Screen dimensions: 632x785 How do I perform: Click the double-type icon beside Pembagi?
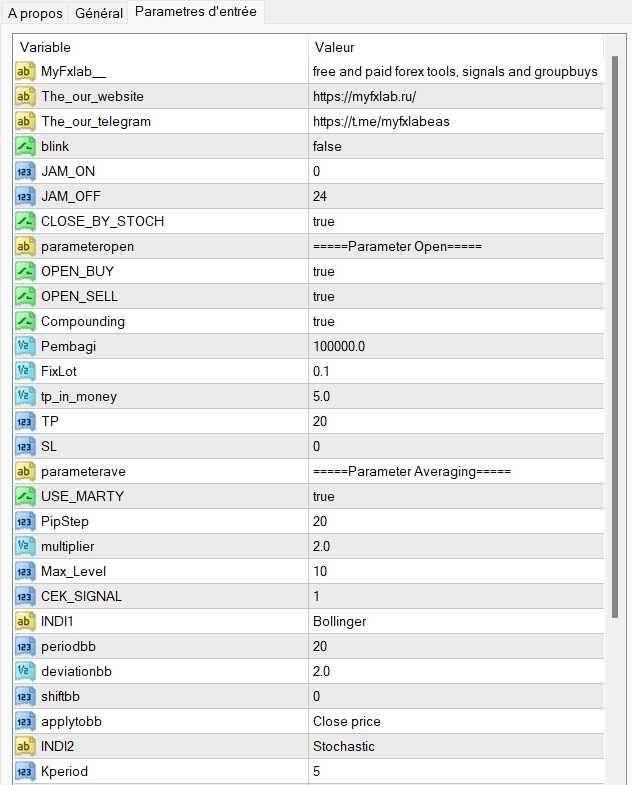pyautogui.click(x=25, y=346)
